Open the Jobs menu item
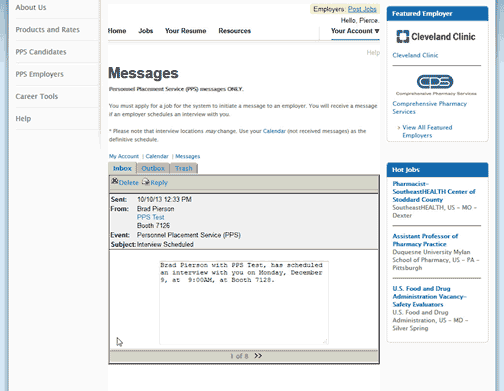Screen dimensions: 504x391 click(x=146, y=31)
